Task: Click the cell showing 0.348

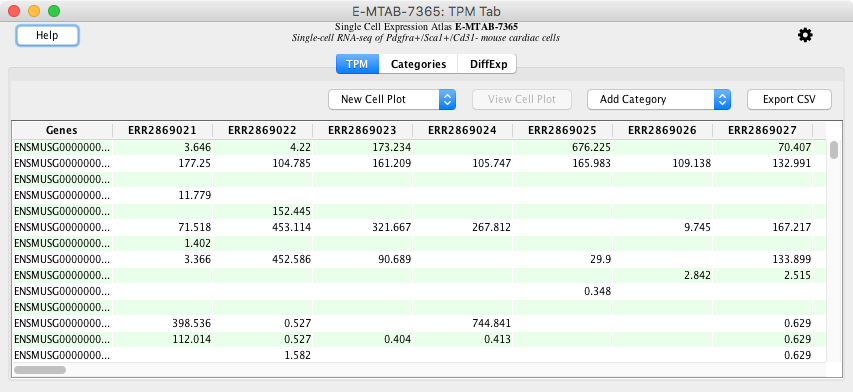Action: click(563, 291)
